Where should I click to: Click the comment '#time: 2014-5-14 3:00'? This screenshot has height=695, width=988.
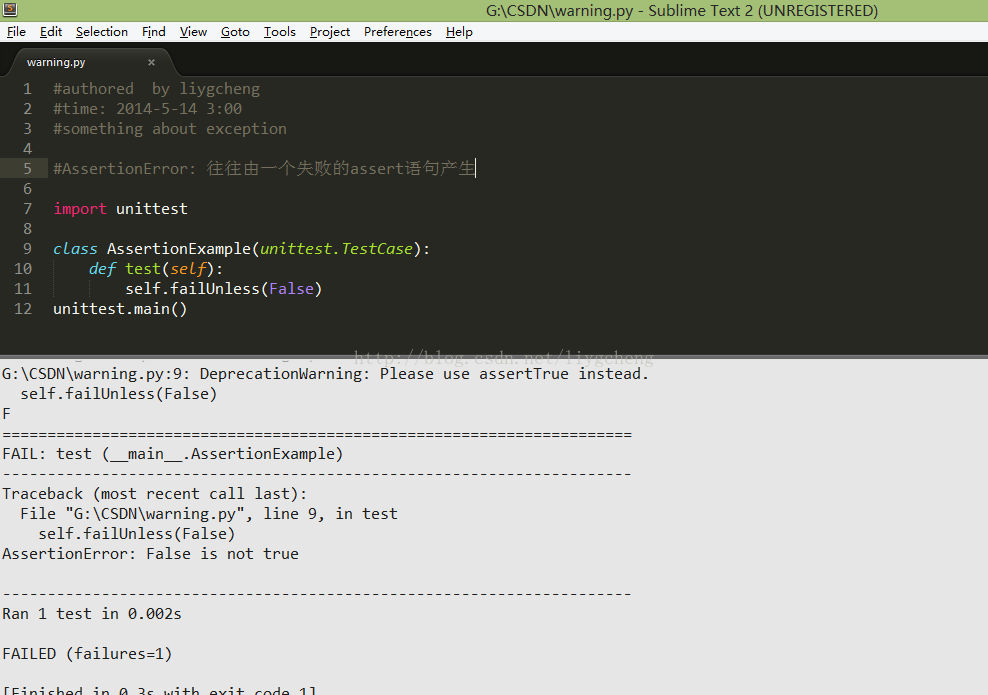coord(147,109)
